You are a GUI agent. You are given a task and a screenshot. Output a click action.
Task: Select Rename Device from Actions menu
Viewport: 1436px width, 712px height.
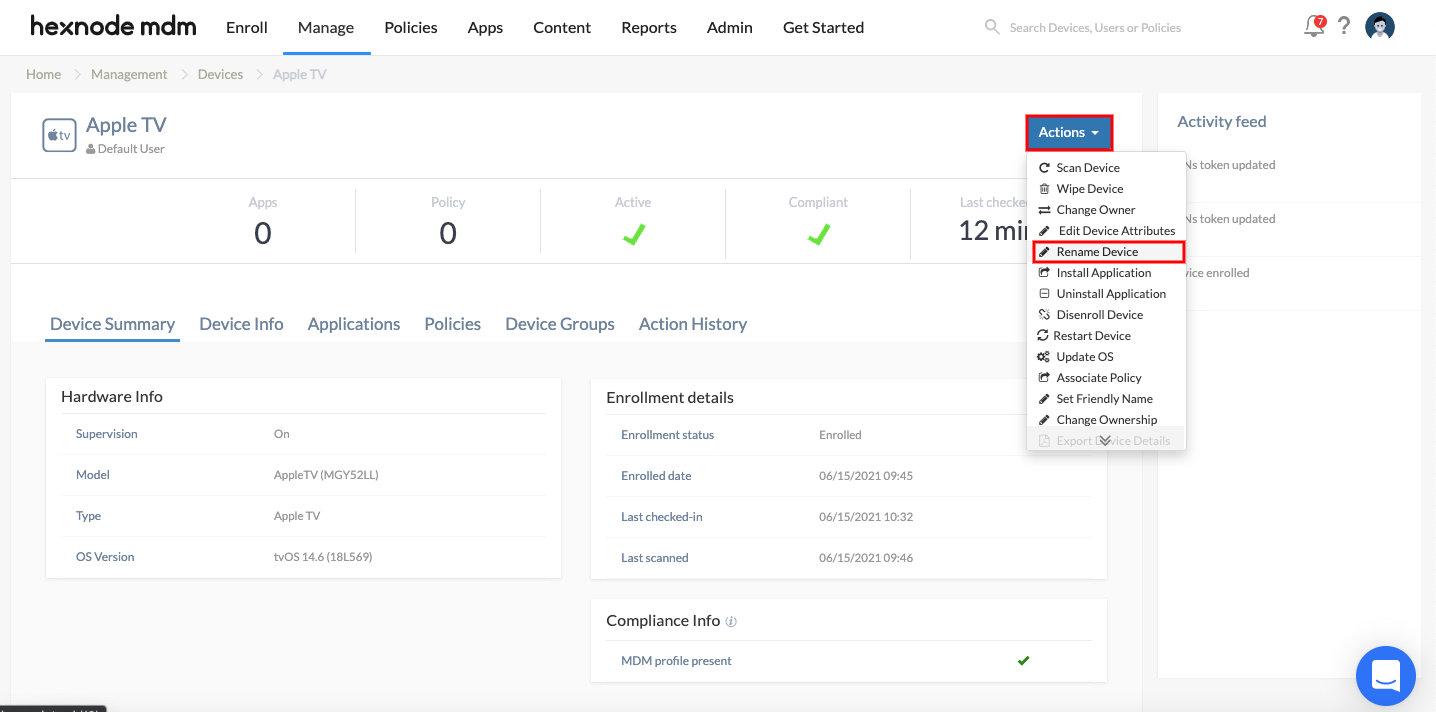coord(1108,252)
